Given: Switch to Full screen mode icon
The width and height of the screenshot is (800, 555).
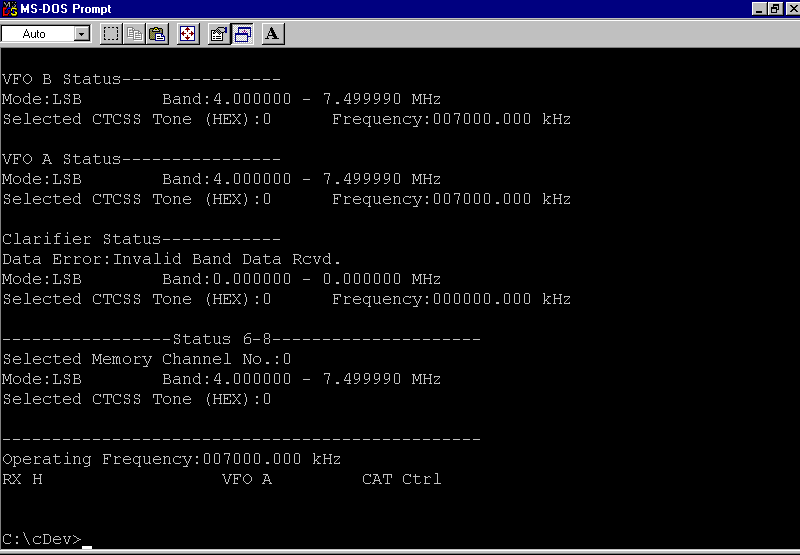Looking at the screenshot, I should pos(187,34).
